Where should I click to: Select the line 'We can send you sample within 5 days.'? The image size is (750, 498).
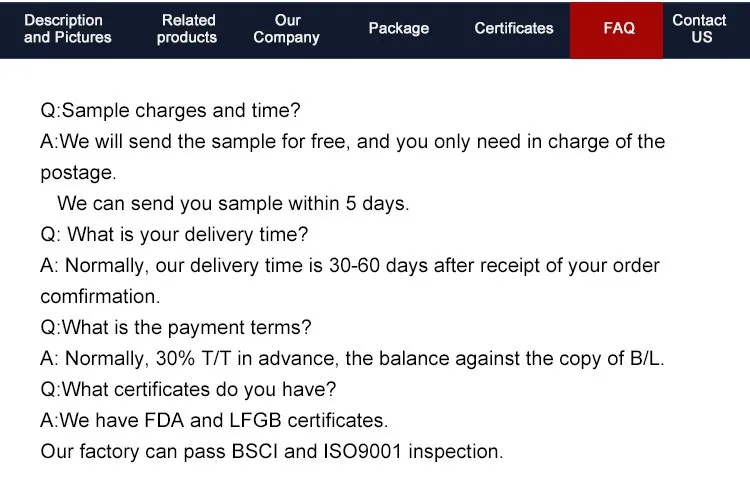click(x=233, y=204)
